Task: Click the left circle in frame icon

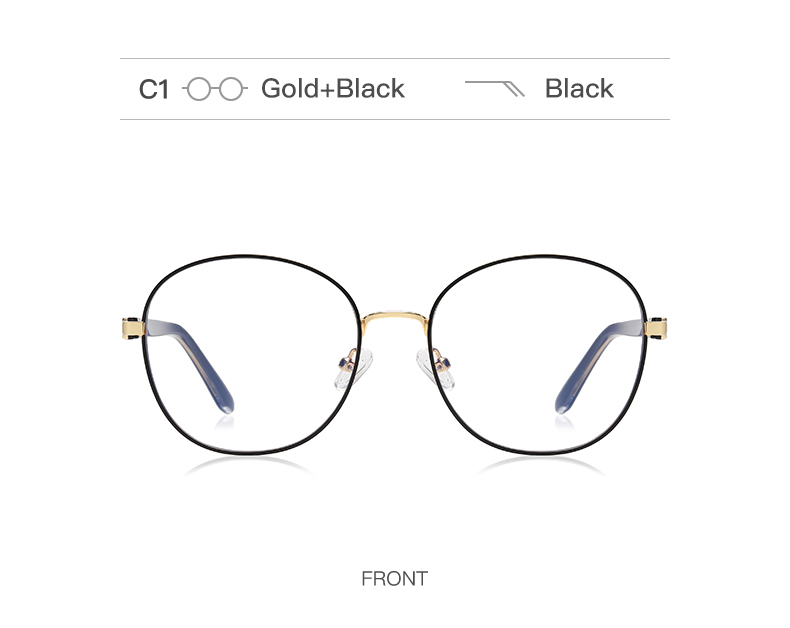Action: pyautogui.click(x=200, y=89)
